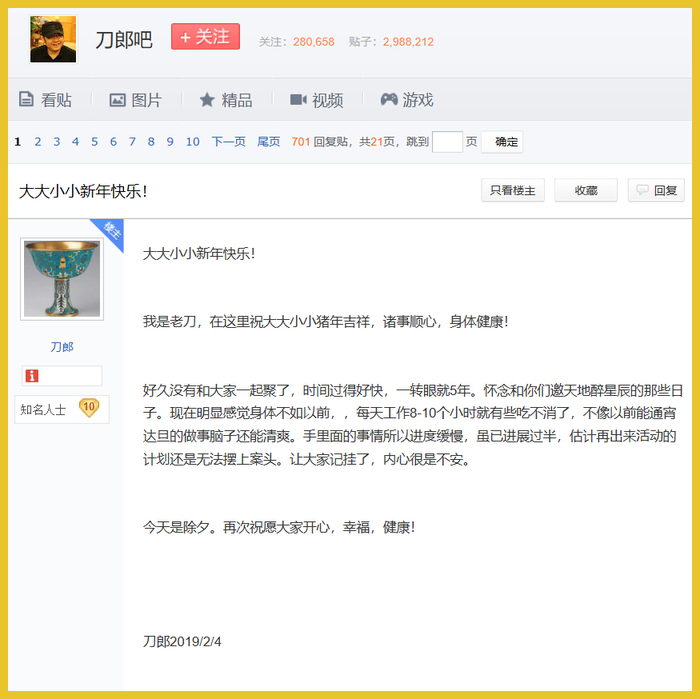Click the 精品 star icon
This screenshot has height=699, width=700.
[207, 99]
